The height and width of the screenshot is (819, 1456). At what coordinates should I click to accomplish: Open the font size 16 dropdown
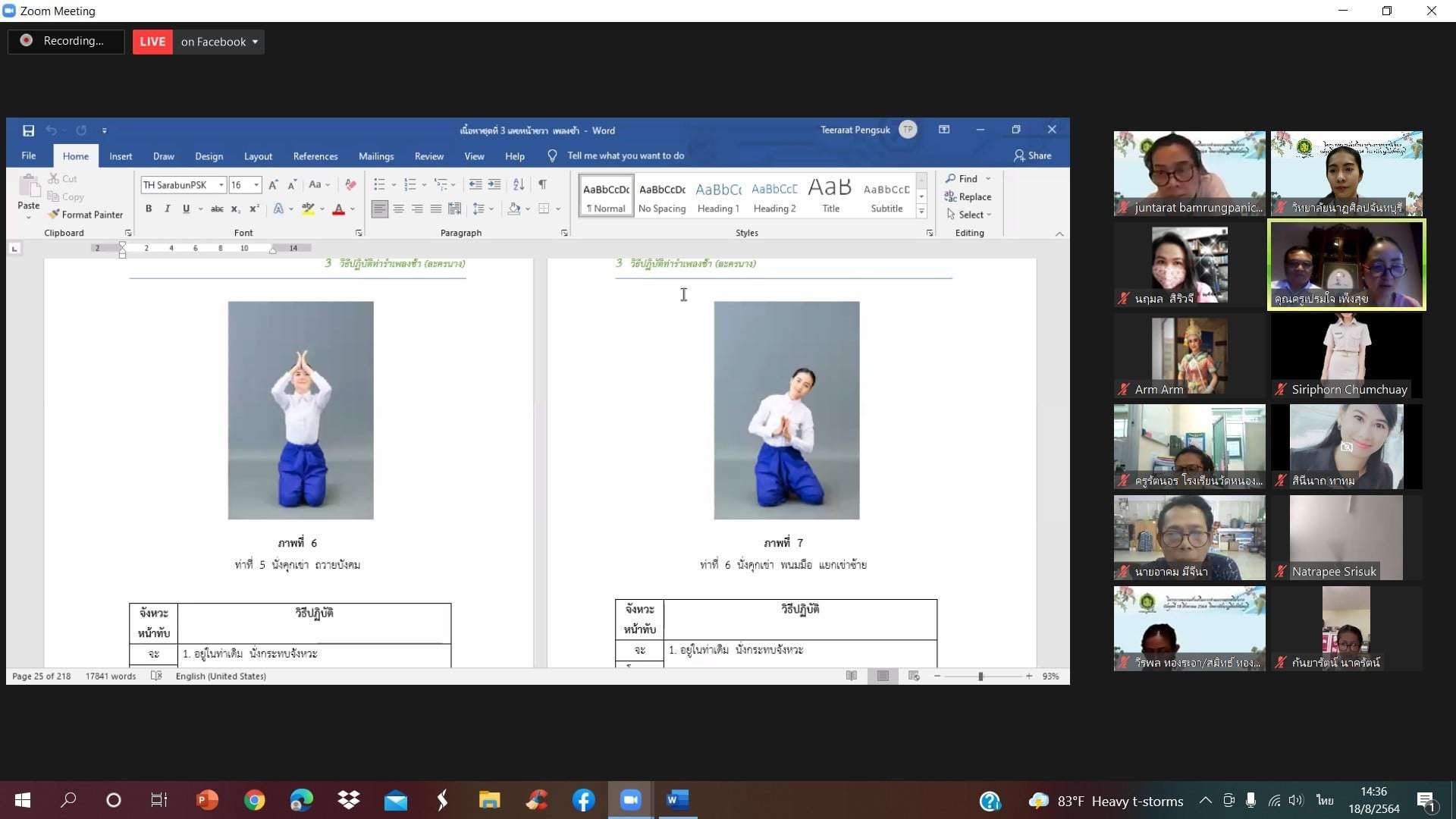(x=256, y=185)
